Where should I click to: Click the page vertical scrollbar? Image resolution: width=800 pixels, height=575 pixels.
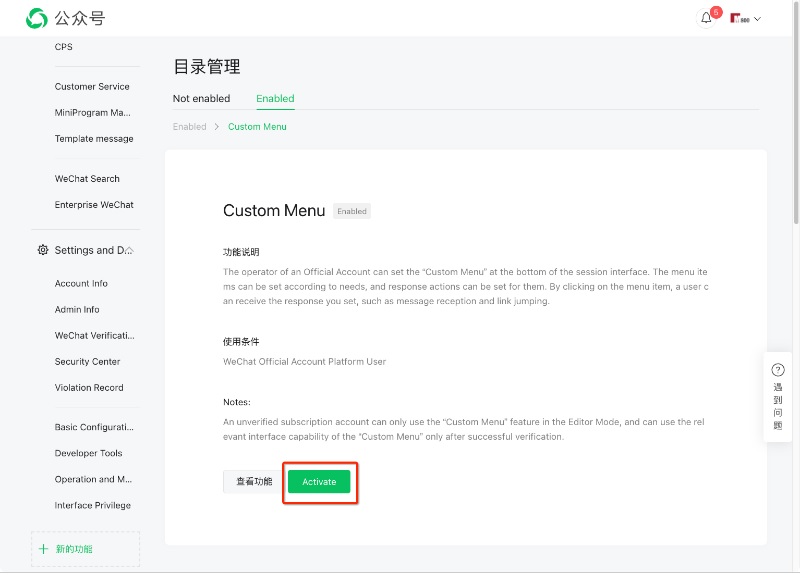coord(795,120)
